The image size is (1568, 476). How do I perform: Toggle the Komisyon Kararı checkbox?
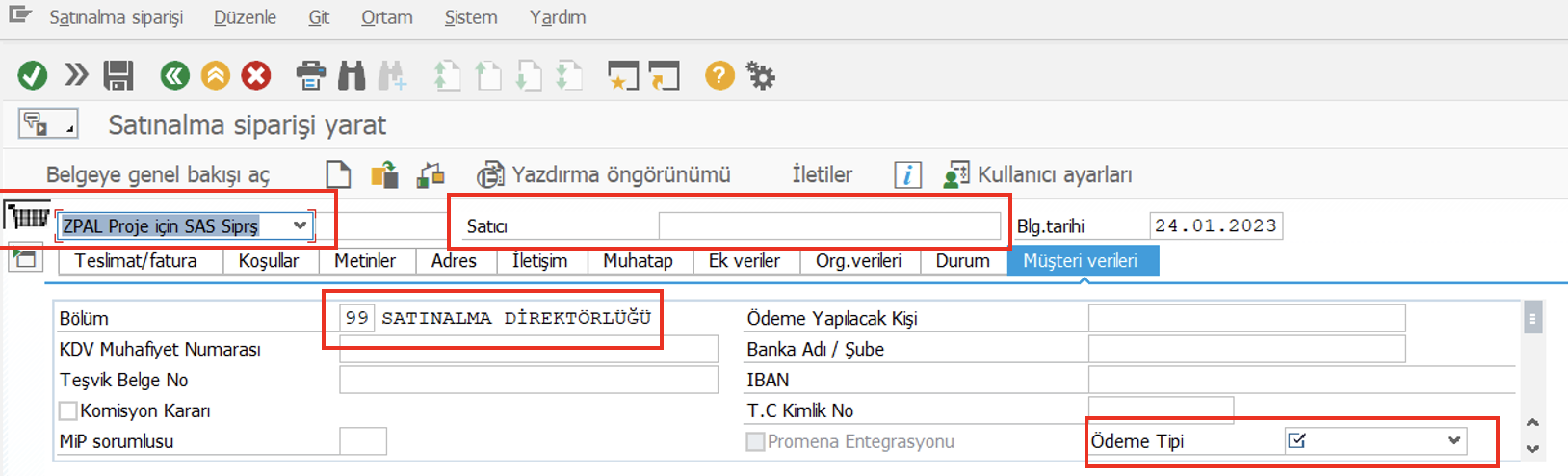pyautogui.click(x=68, y=411)
